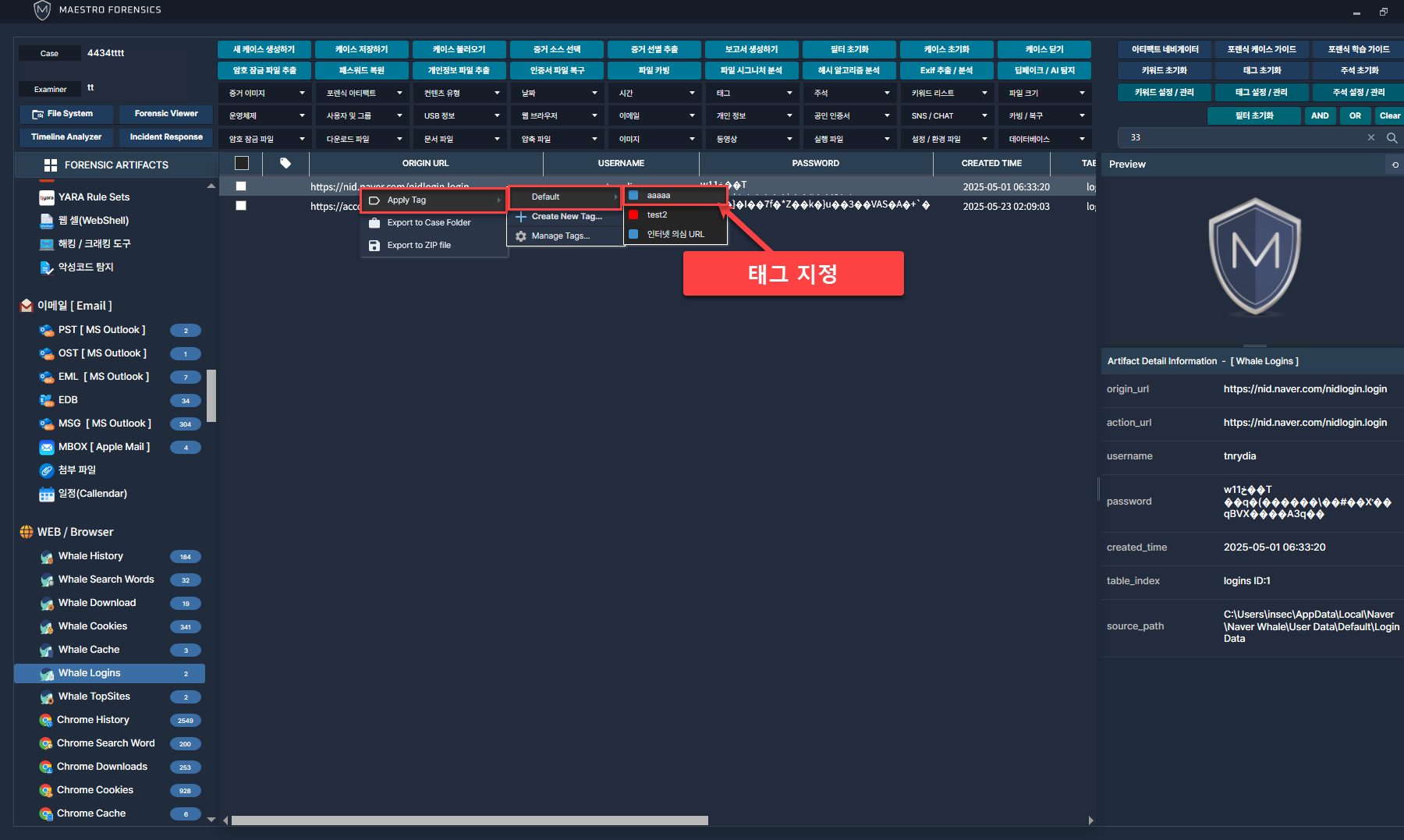Screen dimensions: 1404x840
Task: Click the Chrome History icon
Action: [x=46, y=720]
